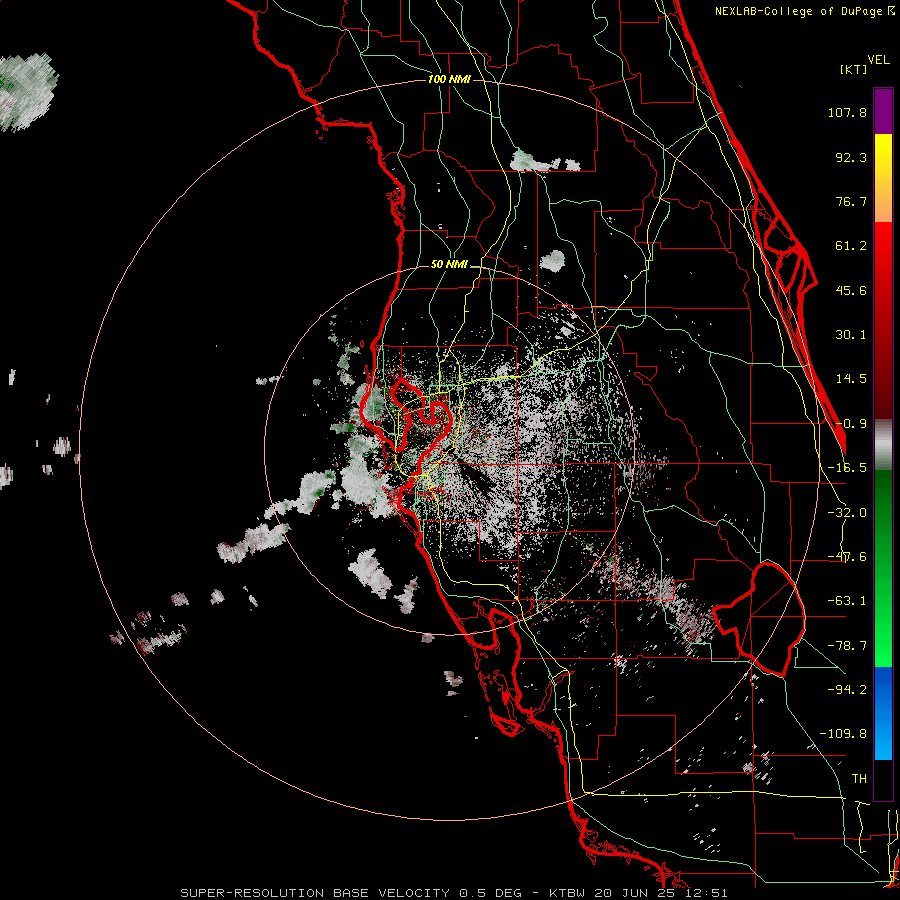900x900 pixels.
Task: Click the [KT] units label
Action: (x=853, y=69)
